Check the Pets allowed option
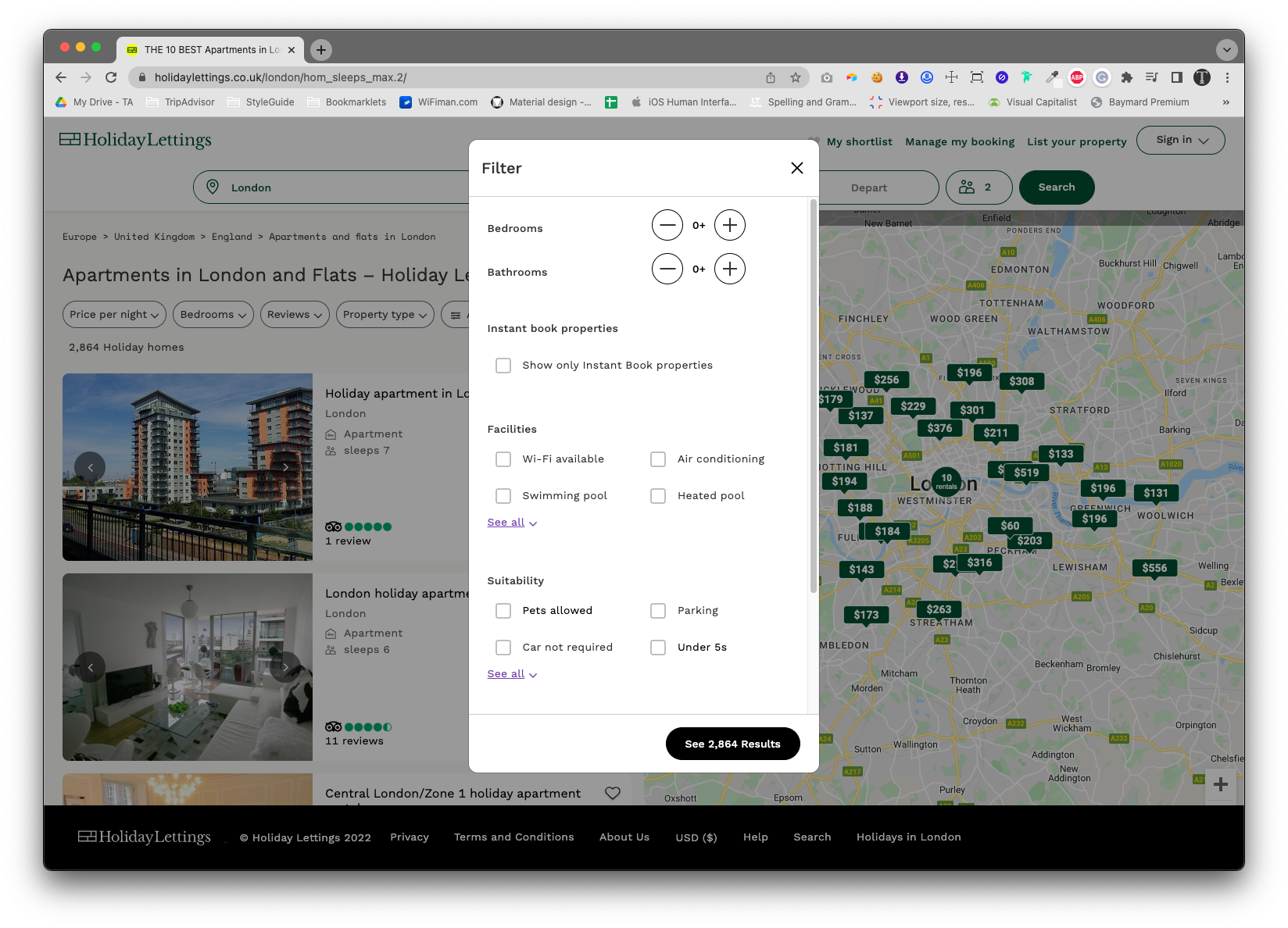 (503, 610)
